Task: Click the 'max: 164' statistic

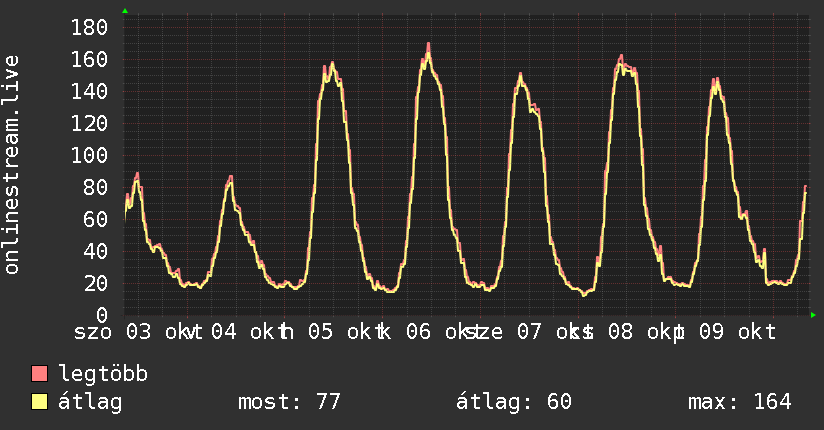Action: [740, 402]
